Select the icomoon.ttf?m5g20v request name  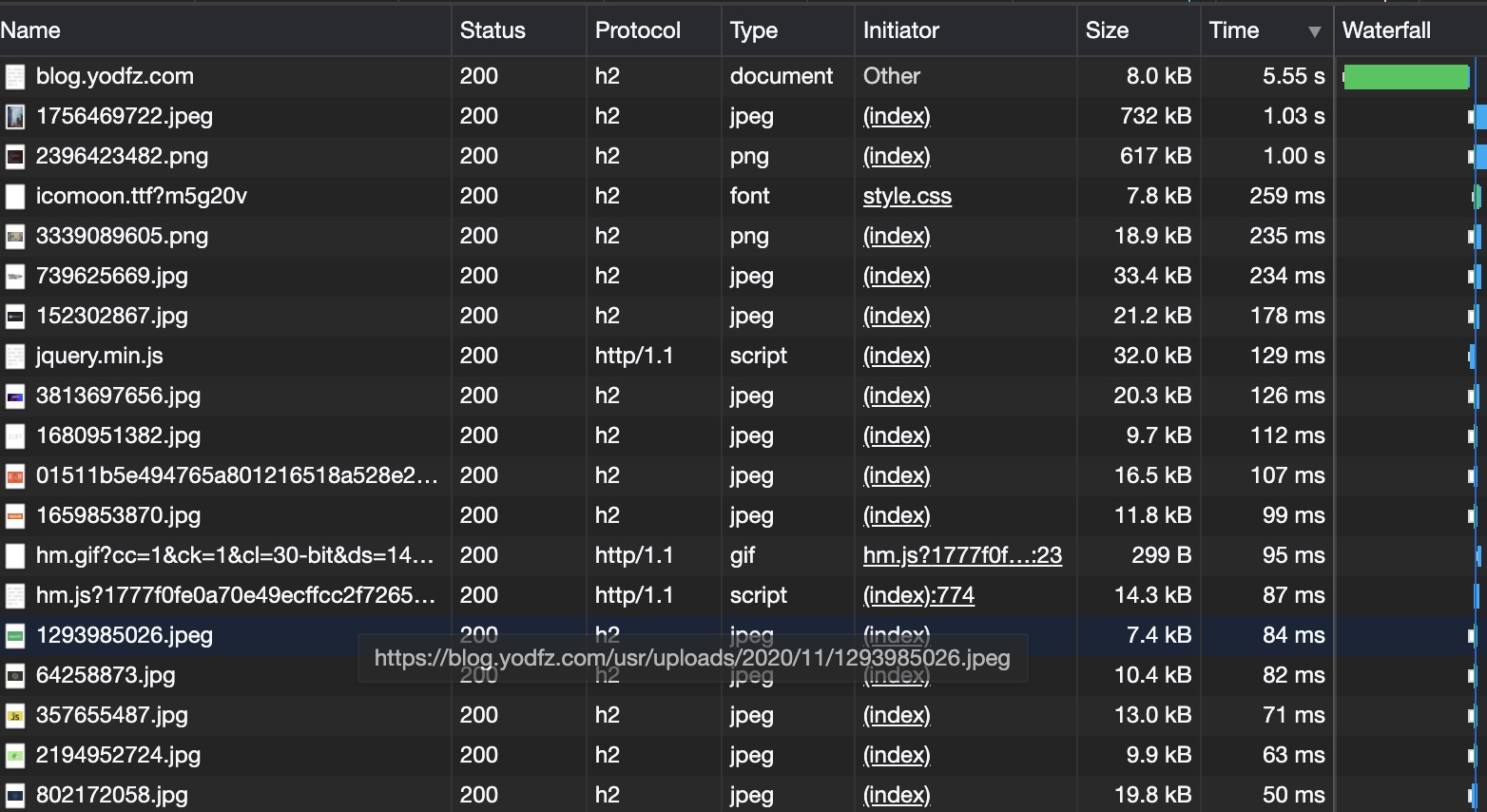142,196
